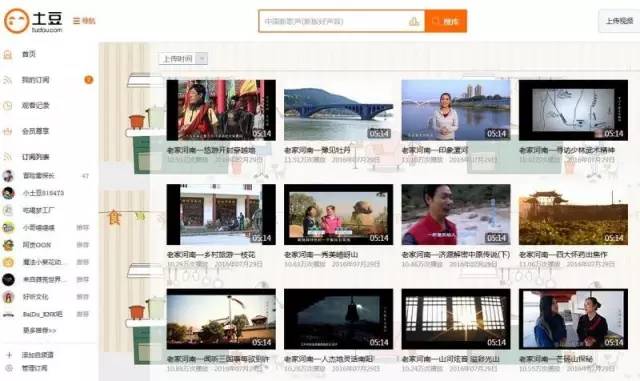
Task: Click the title text '老家河南—四大怀药出焦作'
Action: click(x=563, y=255)
